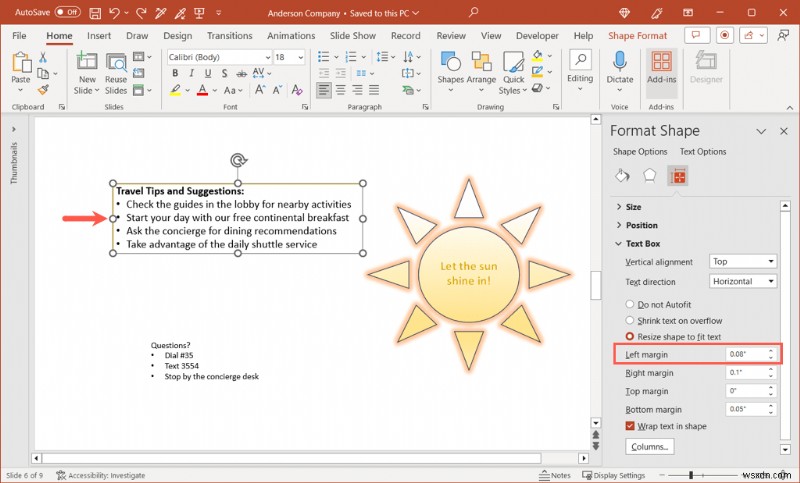
Task: Click the Paste clipboard icon
Action: [21, 63]
